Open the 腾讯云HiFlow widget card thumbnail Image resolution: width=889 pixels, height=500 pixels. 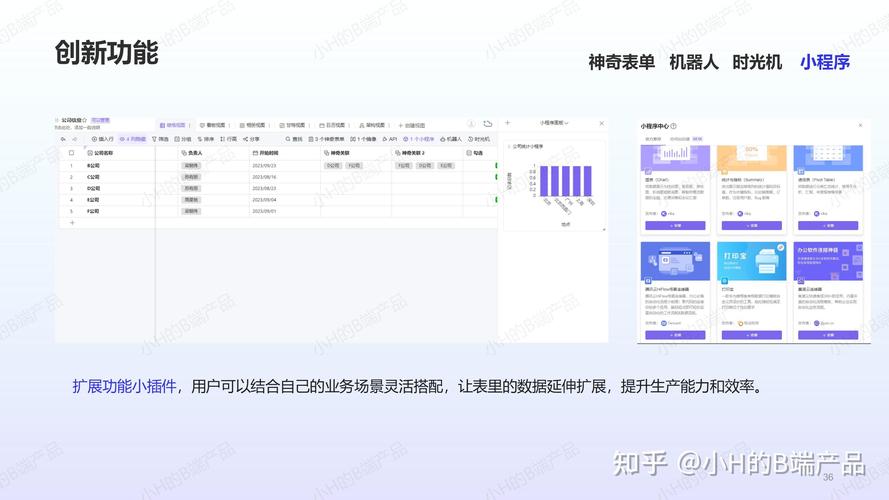pyautogui.click(x=675, y=261)
